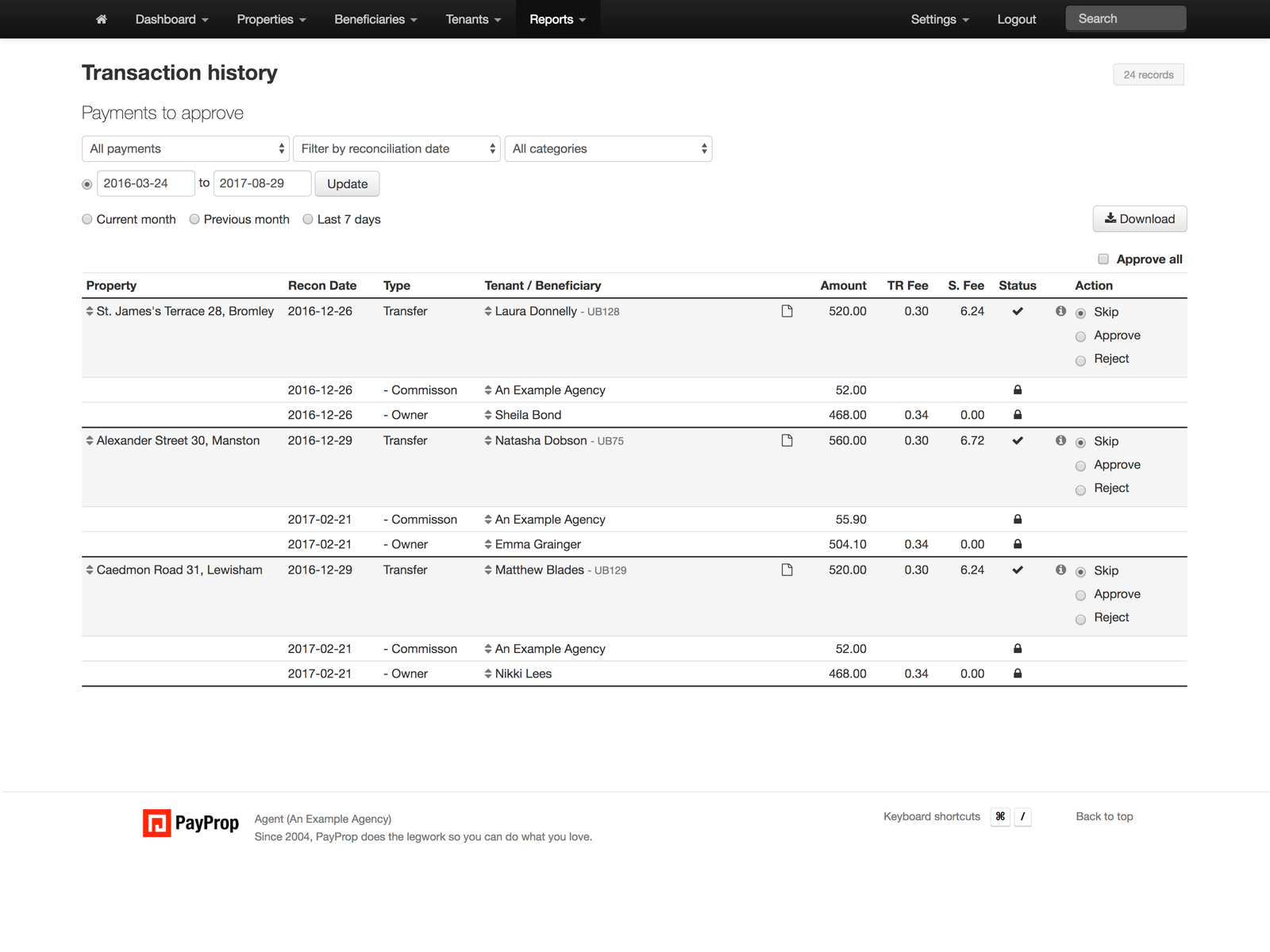Choose Reject for Laura Donnelly payment
Screen dimensions: 1270x952
tap(1080, 360)
